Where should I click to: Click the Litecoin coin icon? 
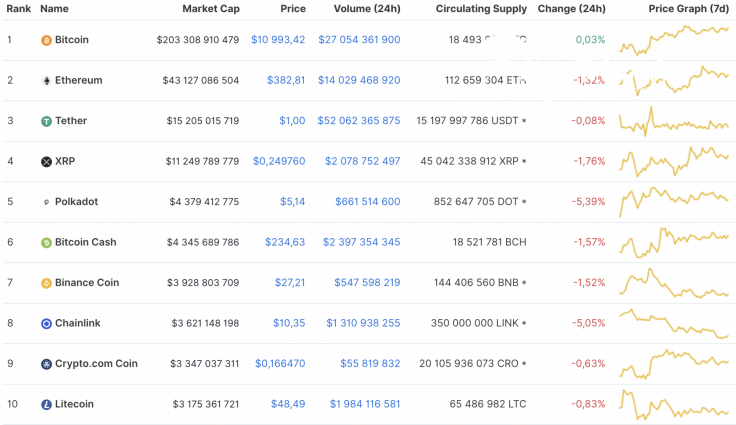pyautogui.click(x=46, y=404)
